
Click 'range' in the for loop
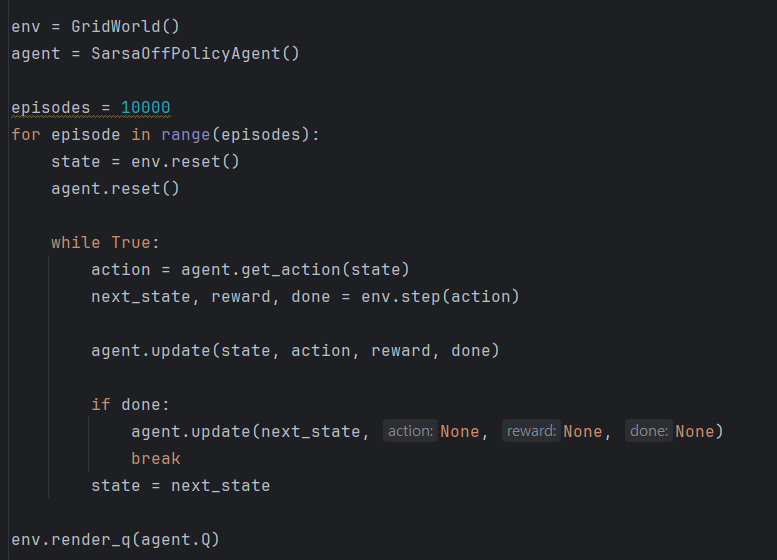(186, 134)
